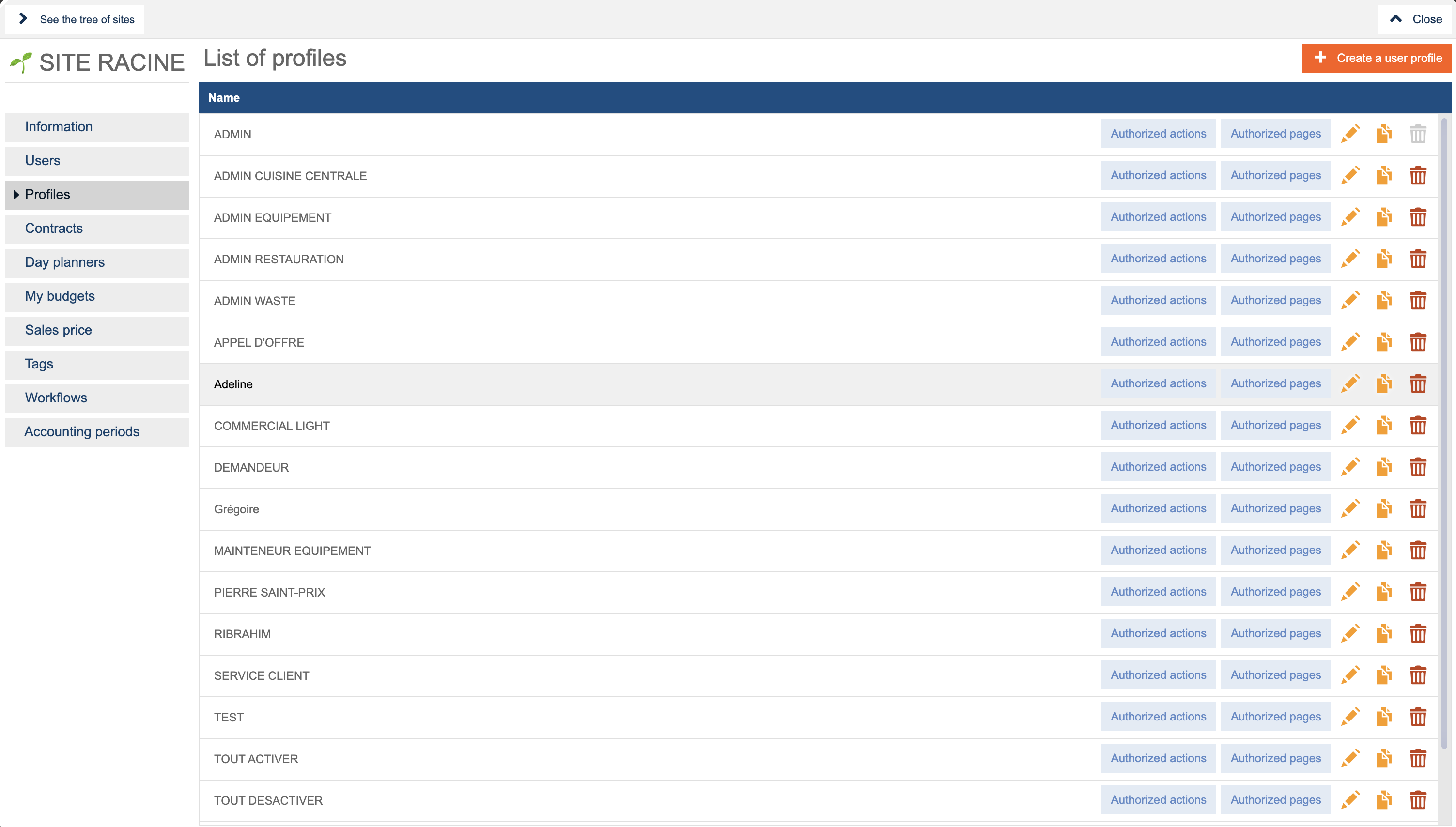This screenshot has height=827, width=1456.
Task: Edit the COMMERCIAL LIGHT profile
Action: 1350,425
